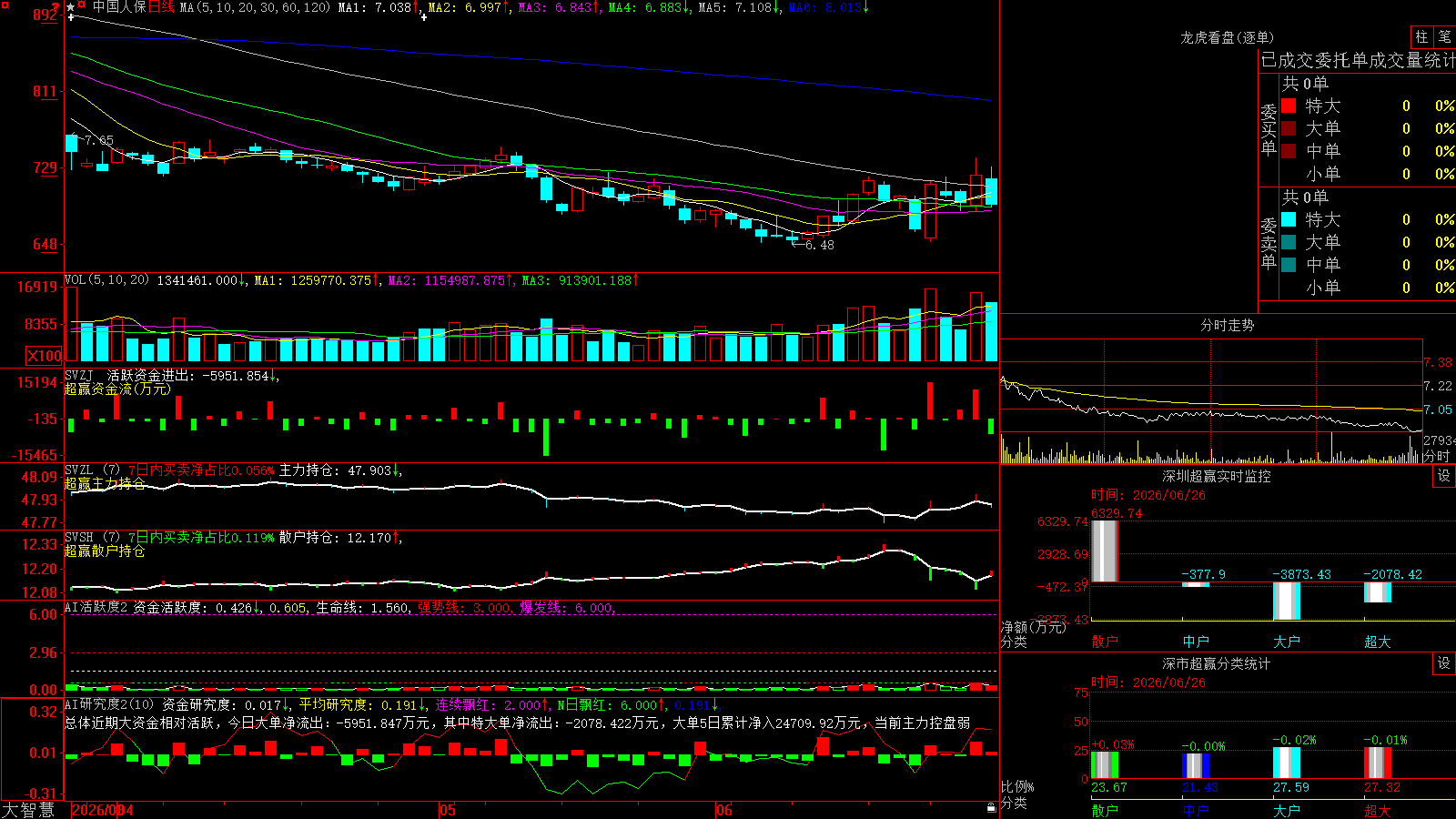This screenshot has width=1456, height=819.
Task: Click the 时间: 2026/06/26 in 深圳超赢实时监控
Action: [x=1148, y=494]
